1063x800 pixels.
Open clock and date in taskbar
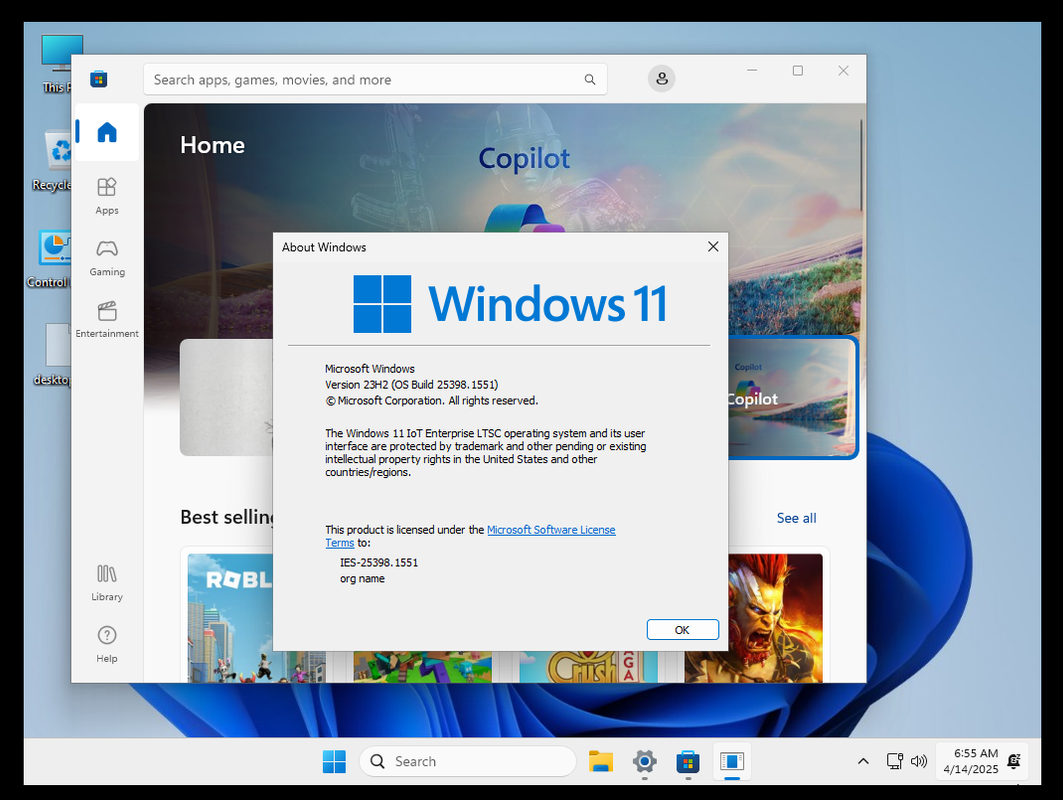click(971, 761)
